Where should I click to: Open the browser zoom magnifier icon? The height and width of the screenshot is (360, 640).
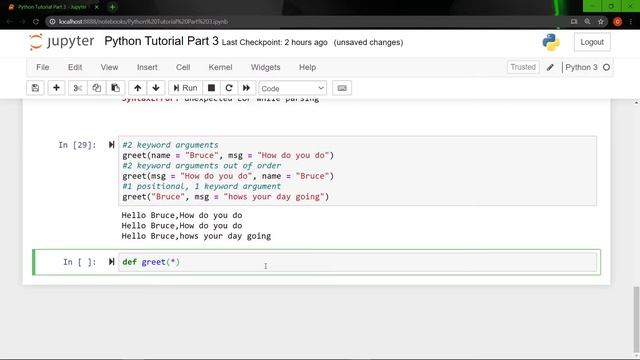[587, 22]
